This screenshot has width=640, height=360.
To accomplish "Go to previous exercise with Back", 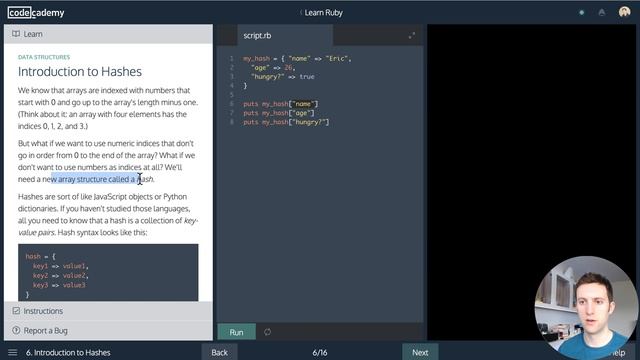I will coord(219,352).
